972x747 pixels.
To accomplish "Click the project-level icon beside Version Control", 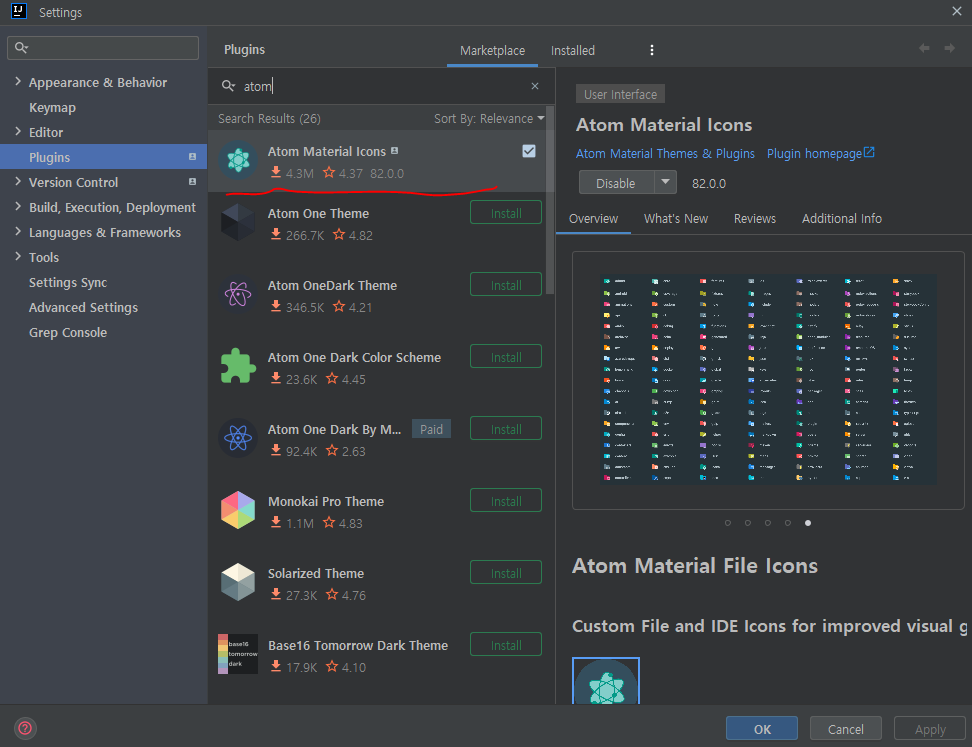I will pos(192,182).
